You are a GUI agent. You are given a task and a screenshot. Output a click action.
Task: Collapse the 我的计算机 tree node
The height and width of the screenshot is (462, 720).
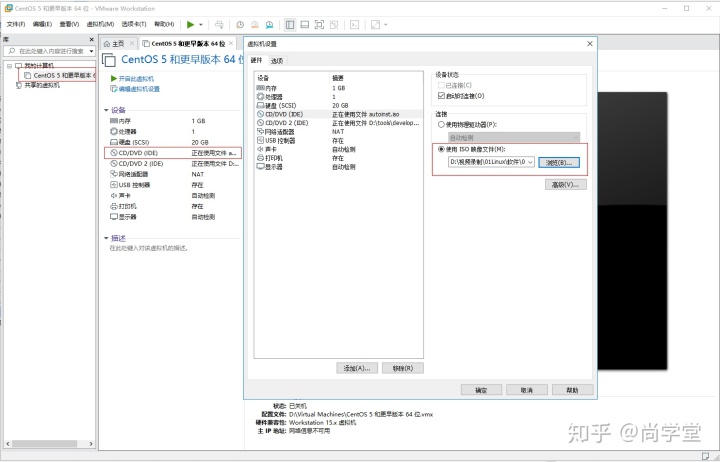9,66
